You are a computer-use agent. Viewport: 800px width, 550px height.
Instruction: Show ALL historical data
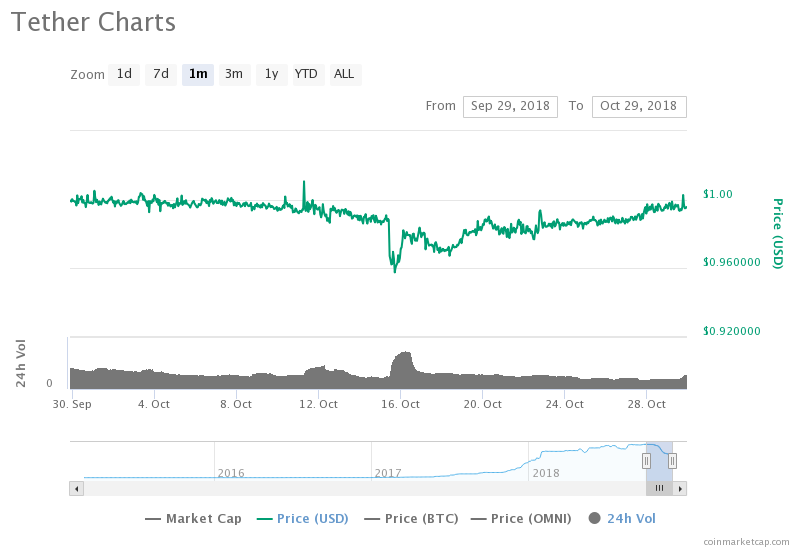pyautogui.click(x=344, y=74)
